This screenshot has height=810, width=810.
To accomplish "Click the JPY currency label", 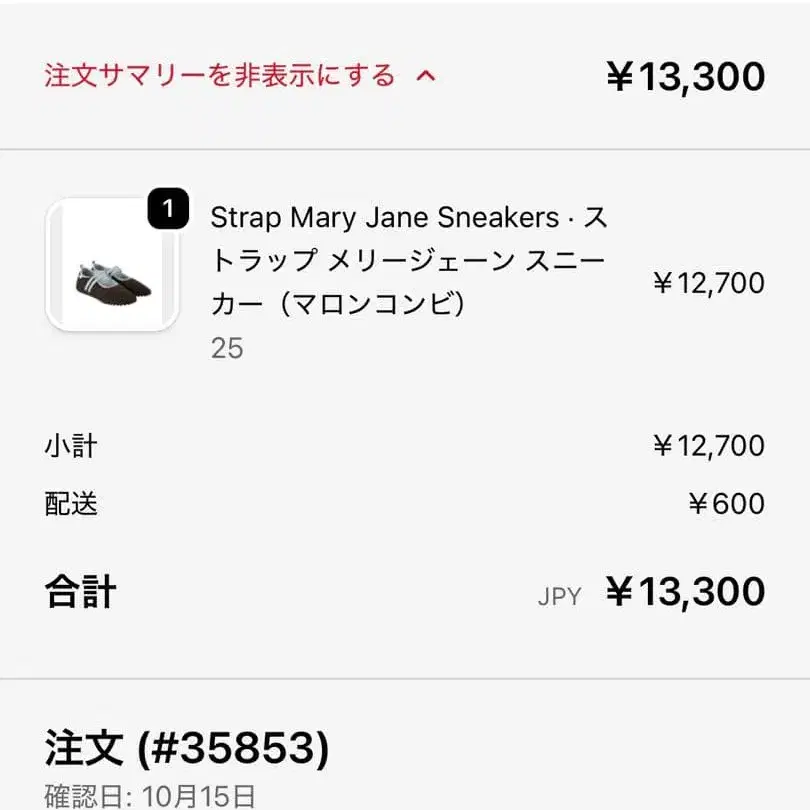I will pyautogui.click(x=559, y=596).
